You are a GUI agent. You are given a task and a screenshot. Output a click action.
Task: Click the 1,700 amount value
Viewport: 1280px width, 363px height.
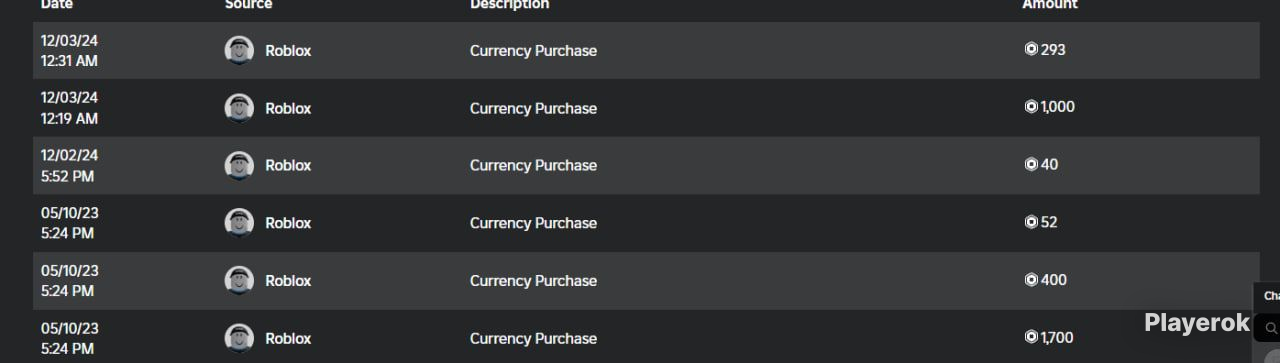(x=1057, y=337)
